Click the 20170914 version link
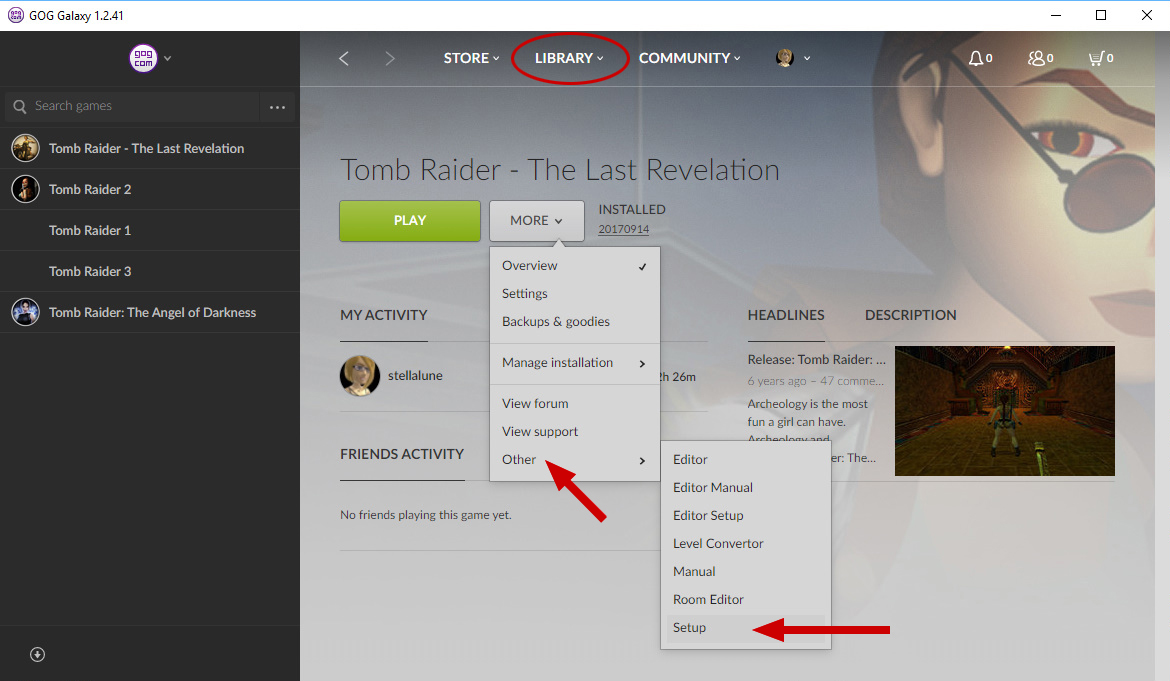 [623, 230]
